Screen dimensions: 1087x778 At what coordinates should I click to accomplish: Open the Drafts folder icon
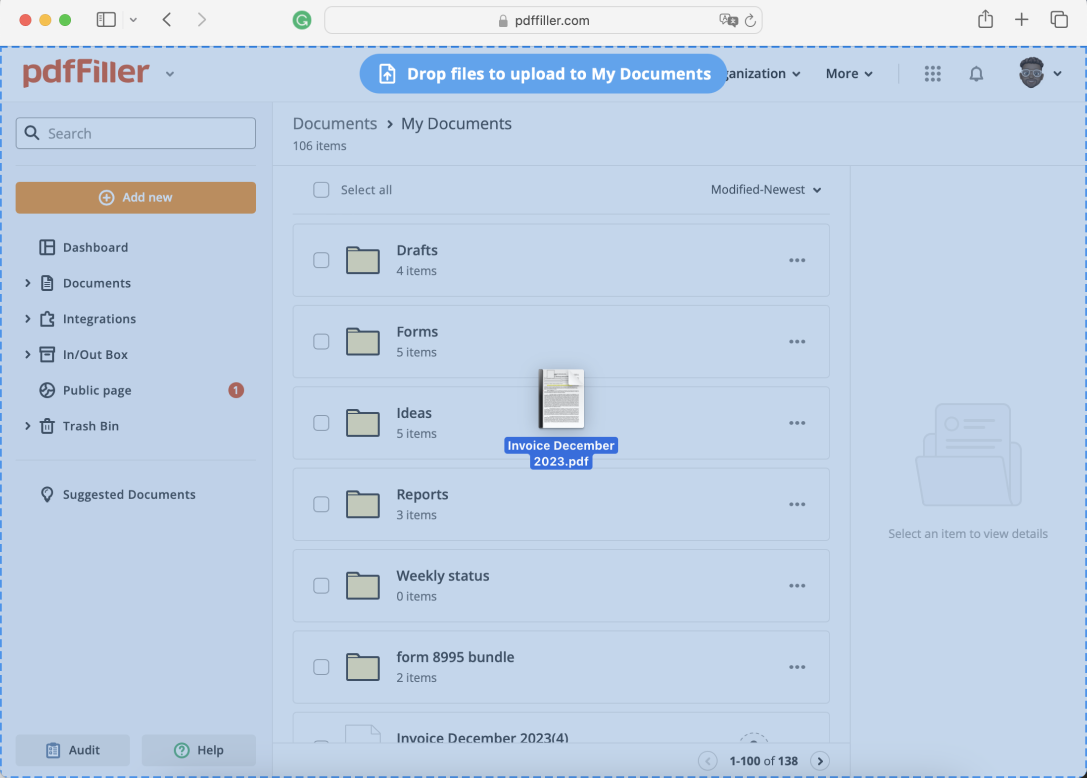(x=363, y=260)
